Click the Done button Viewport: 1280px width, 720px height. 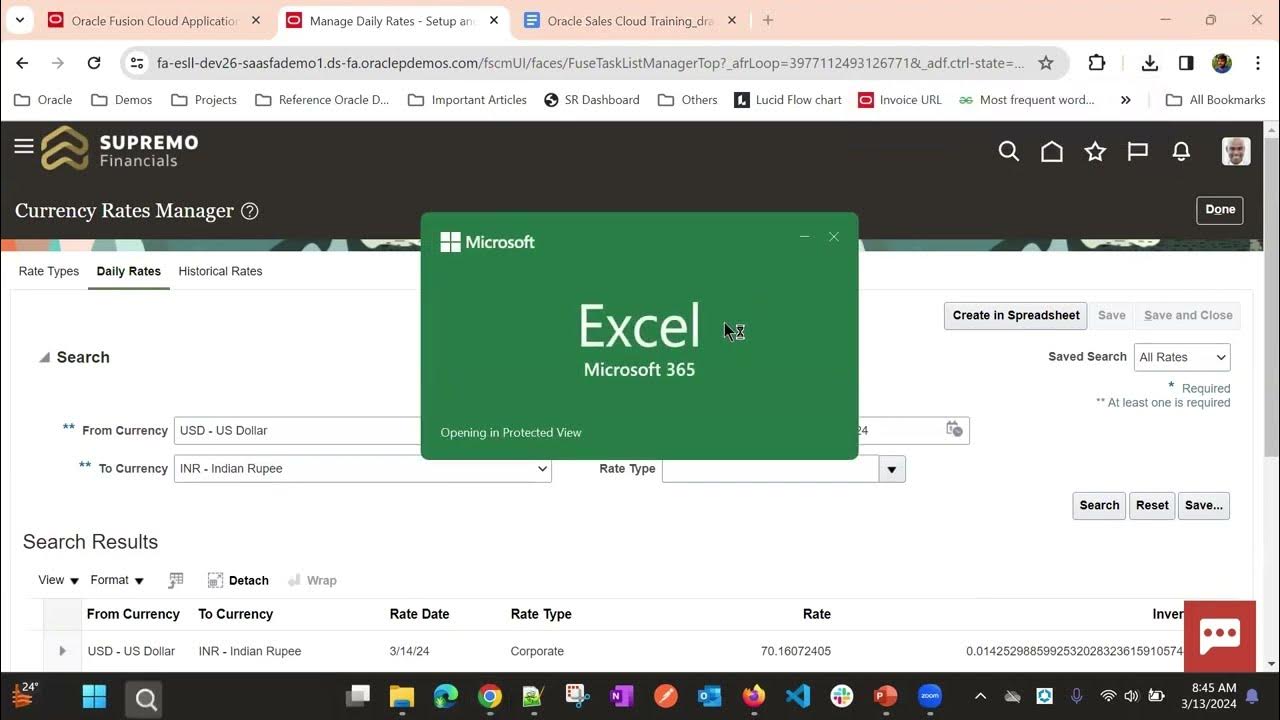[x=1220, y=210]
